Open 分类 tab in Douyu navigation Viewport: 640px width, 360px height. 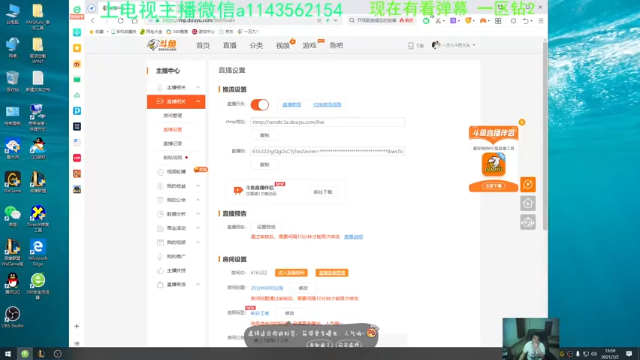[256, 45]
